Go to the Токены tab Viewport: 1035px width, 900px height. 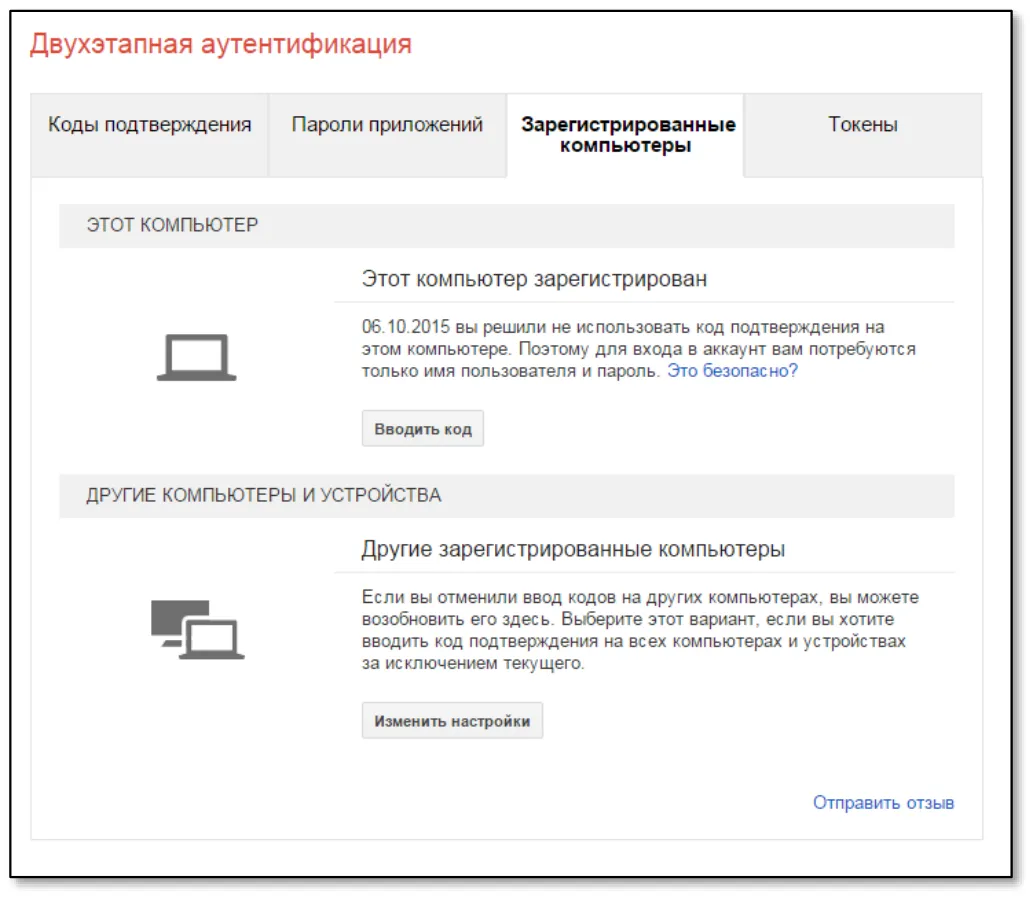coord(863,135)
